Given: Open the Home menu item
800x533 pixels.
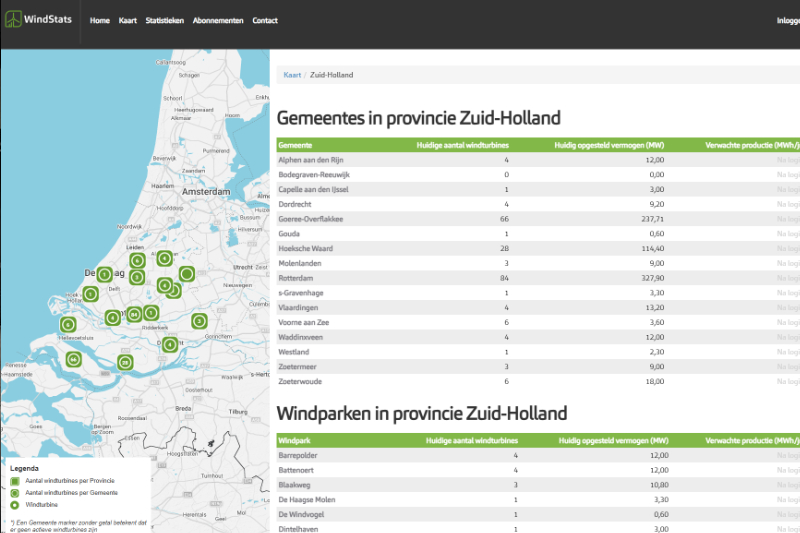Looking at the screenshot, I should coord(99,20).
